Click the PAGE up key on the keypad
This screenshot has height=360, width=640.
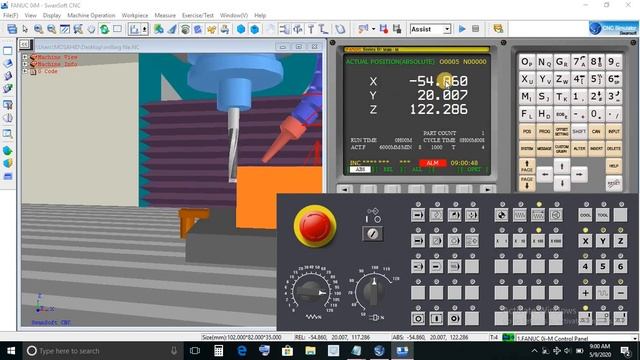[527, 166]
